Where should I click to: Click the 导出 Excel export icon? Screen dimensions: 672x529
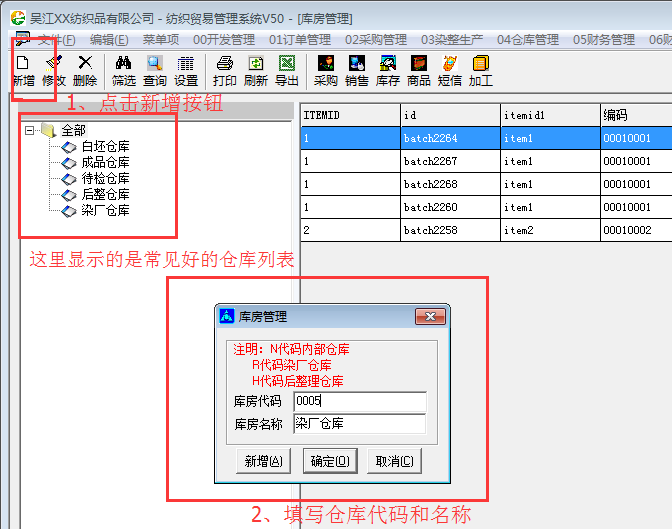[x=287, y=63]
